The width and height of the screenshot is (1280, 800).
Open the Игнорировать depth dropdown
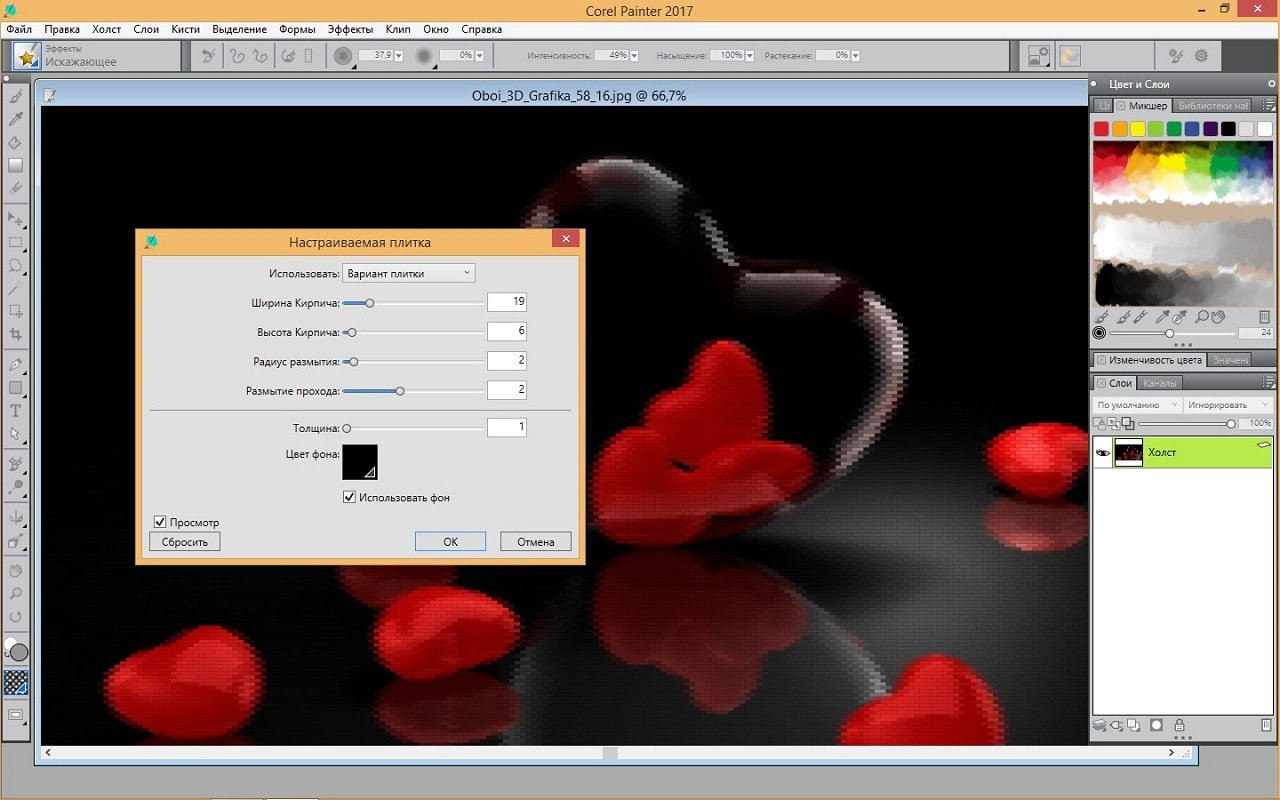(1228, 405)
